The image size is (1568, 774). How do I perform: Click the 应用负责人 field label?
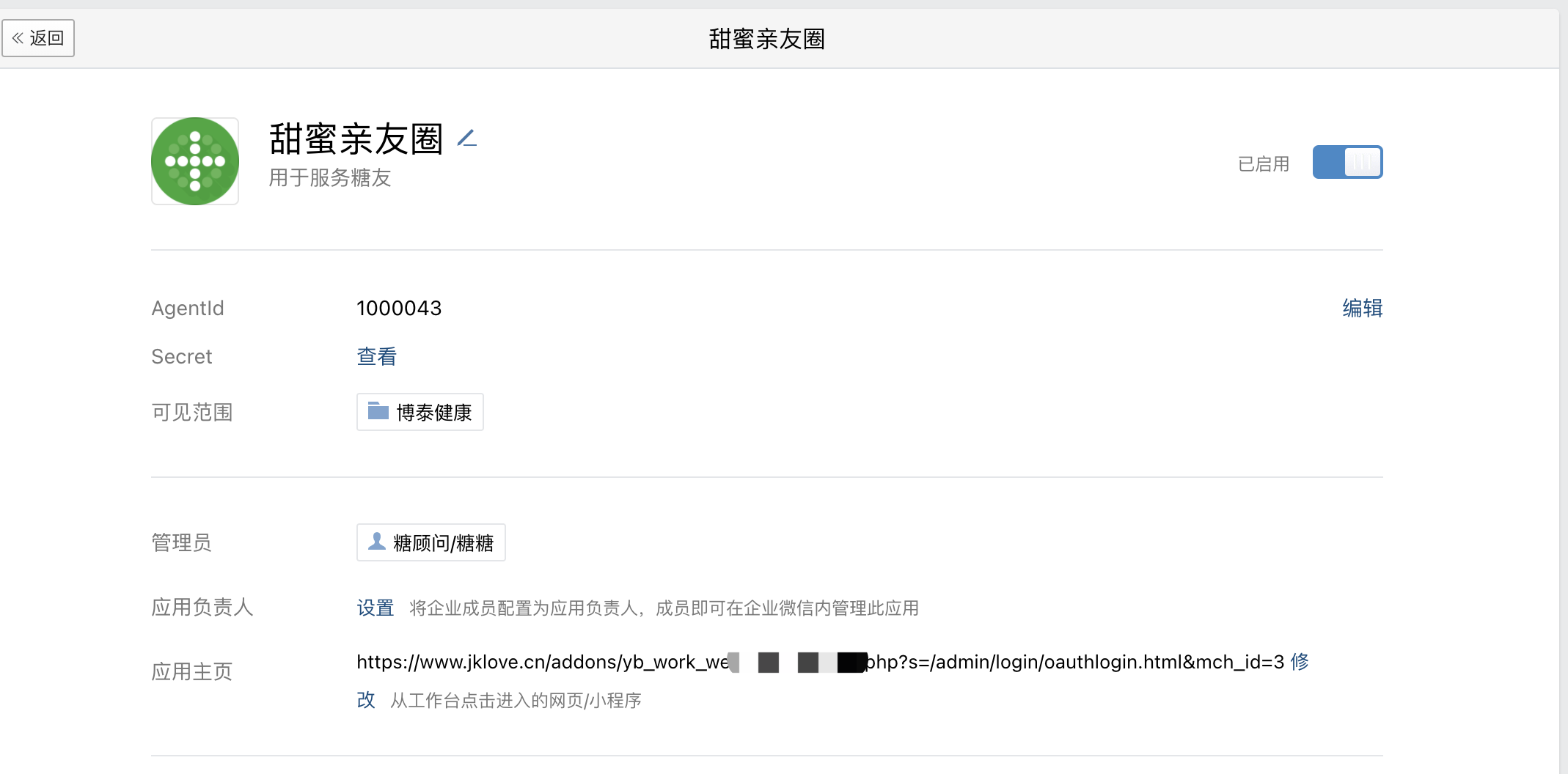[202, 607]
